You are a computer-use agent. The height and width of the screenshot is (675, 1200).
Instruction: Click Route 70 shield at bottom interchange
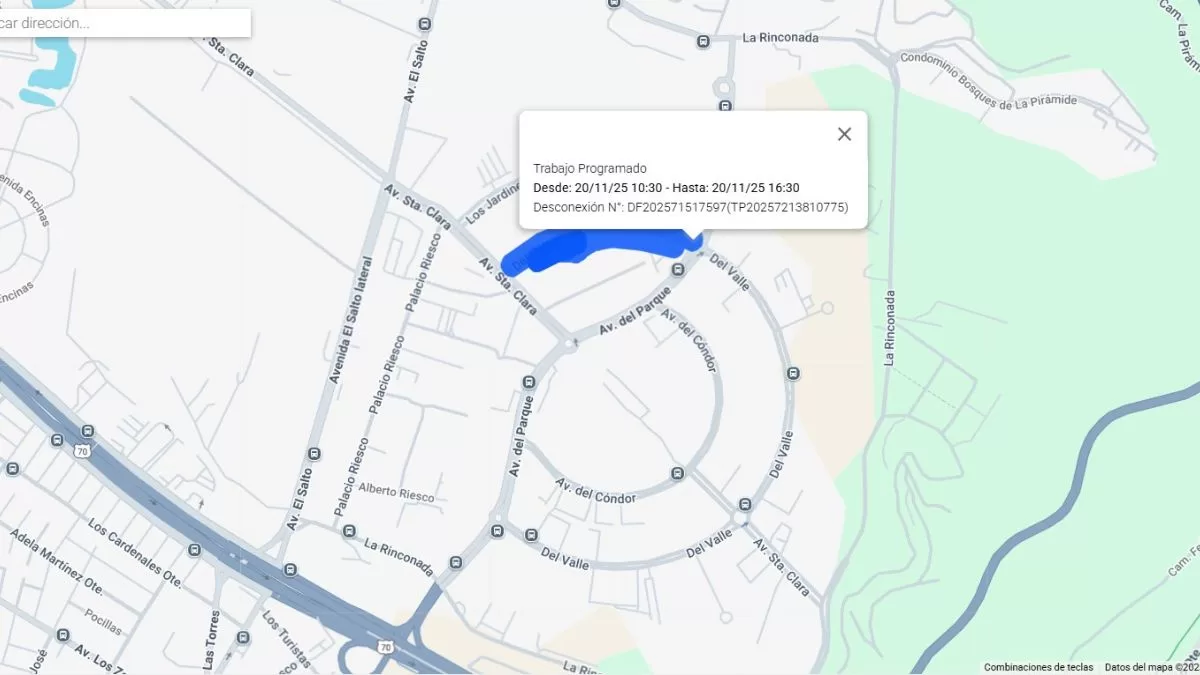point(385,648)
